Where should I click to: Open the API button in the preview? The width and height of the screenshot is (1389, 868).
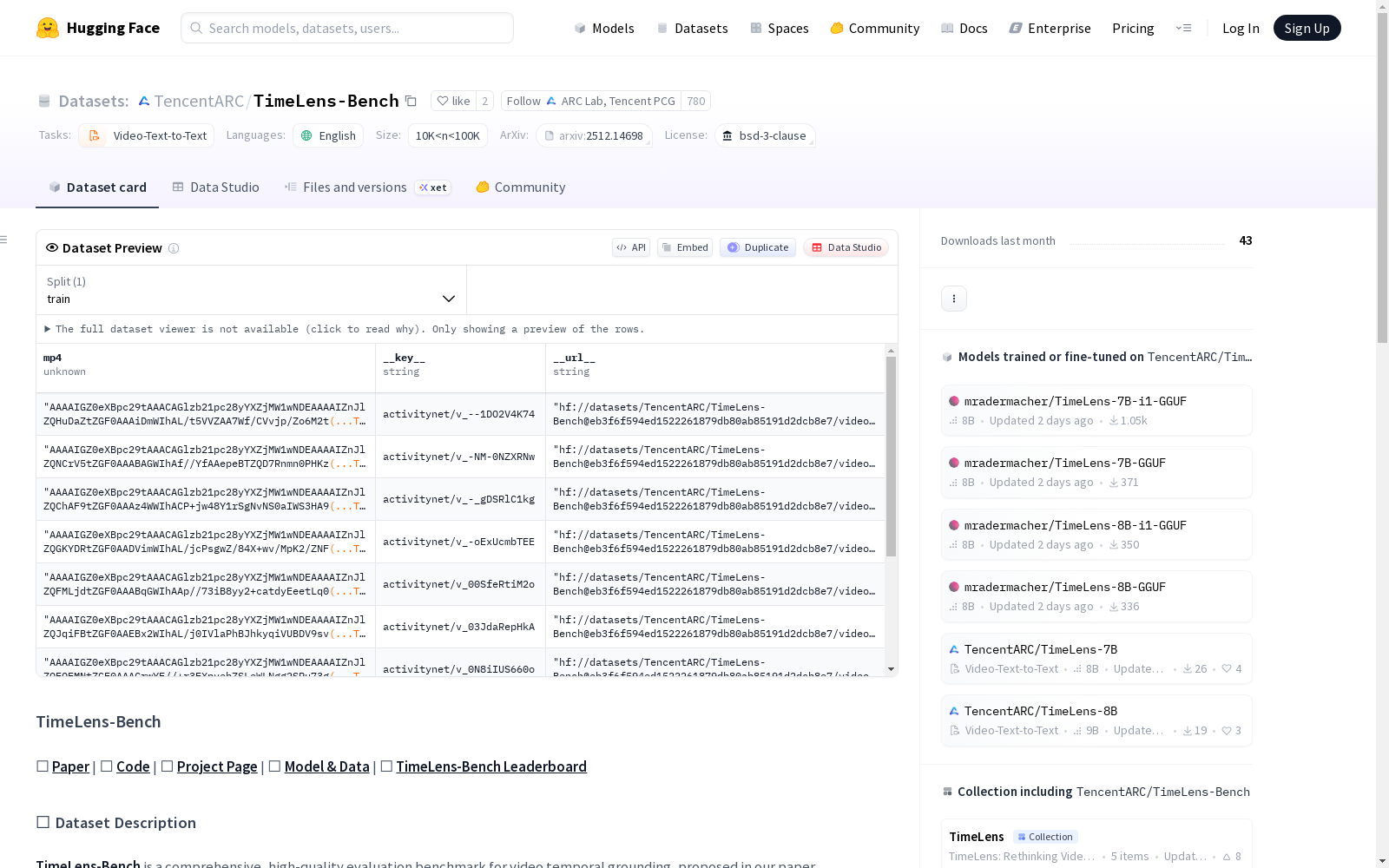pos(631,247)
